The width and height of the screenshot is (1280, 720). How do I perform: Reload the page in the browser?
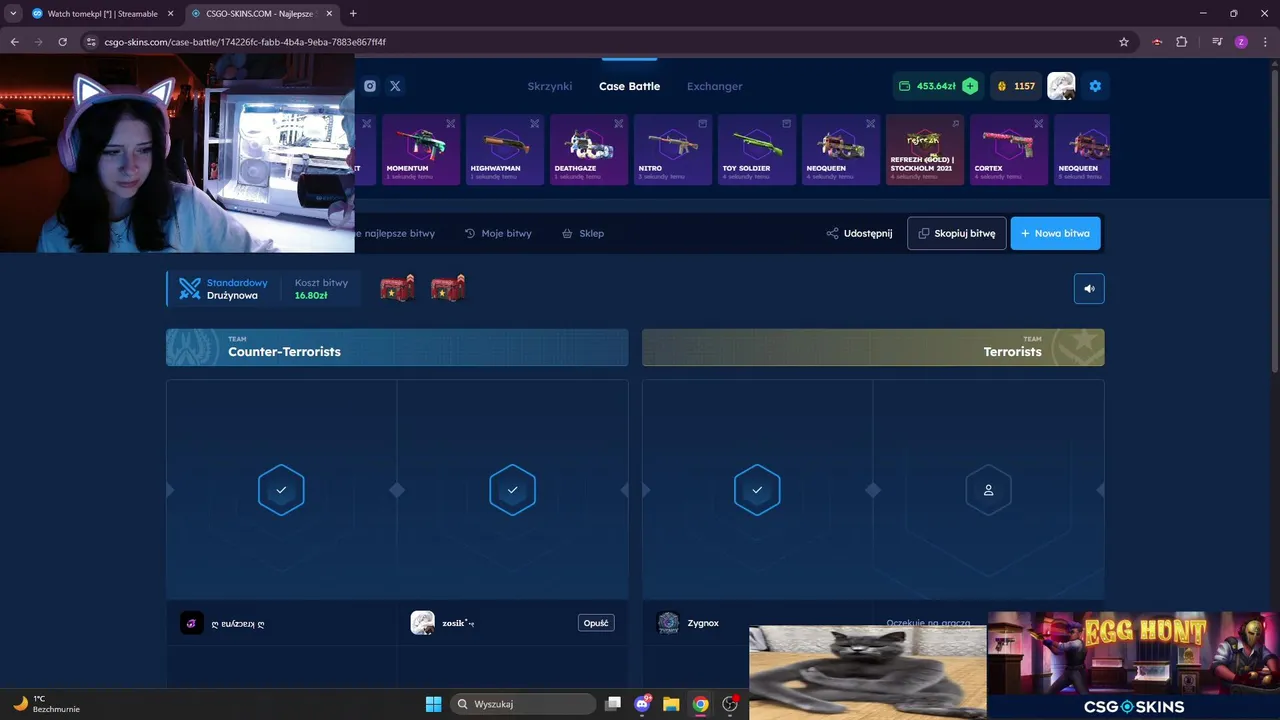pos(62,42)
